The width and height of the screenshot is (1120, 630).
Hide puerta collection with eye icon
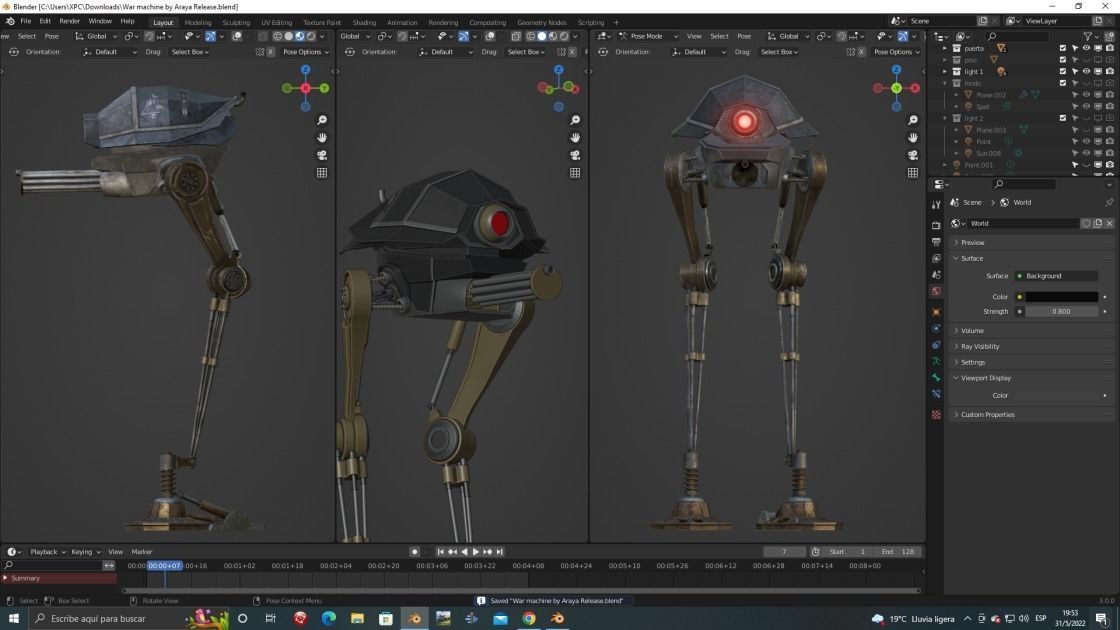[1086, 49]
